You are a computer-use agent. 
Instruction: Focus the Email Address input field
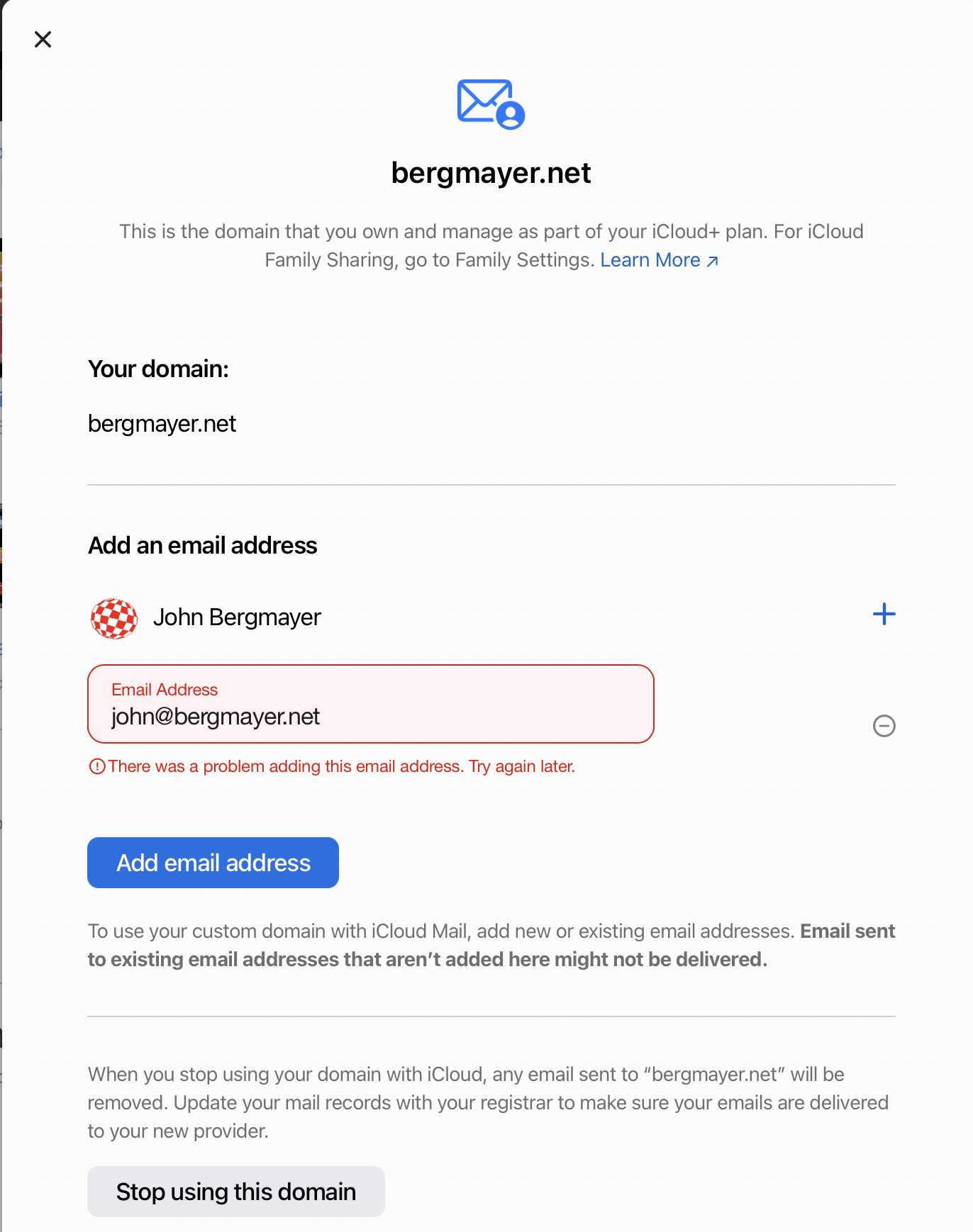370,716
